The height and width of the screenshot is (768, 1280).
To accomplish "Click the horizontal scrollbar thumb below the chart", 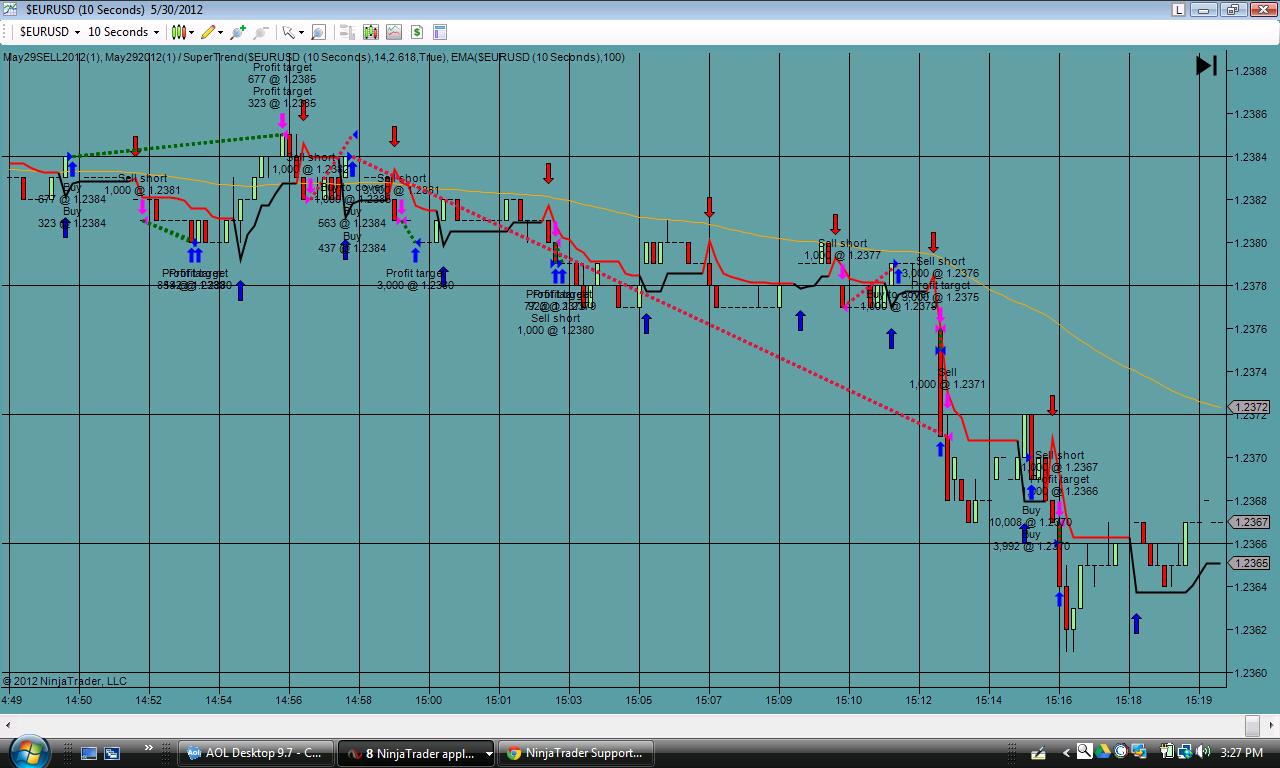I will click(1252, 724).
